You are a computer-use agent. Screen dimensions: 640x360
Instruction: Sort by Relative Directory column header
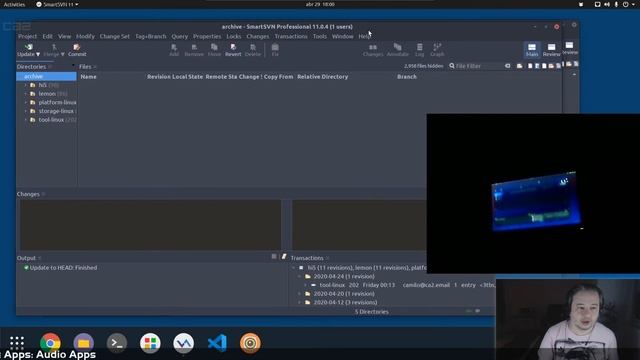pyautogui.click(x=322, y=77)
